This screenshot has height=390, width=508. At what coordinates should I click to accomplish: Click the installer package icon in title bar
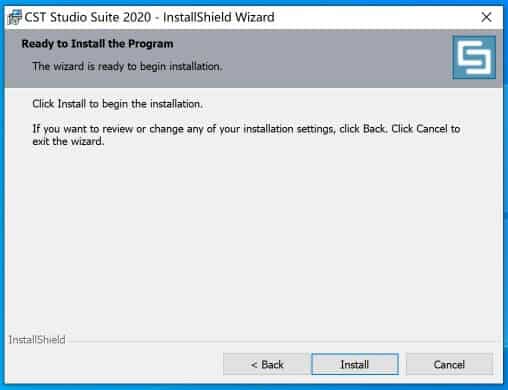[15, 17]
